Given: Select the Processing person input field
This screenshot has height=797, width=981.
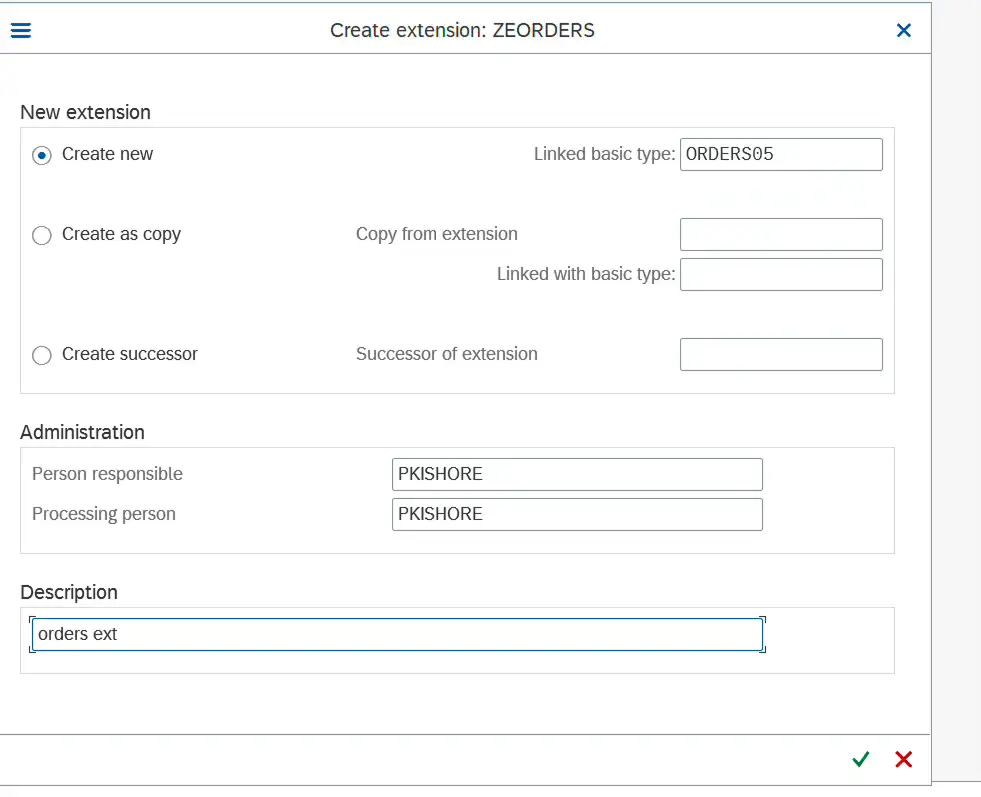Looking at the screenshot, I should point(576,514).
